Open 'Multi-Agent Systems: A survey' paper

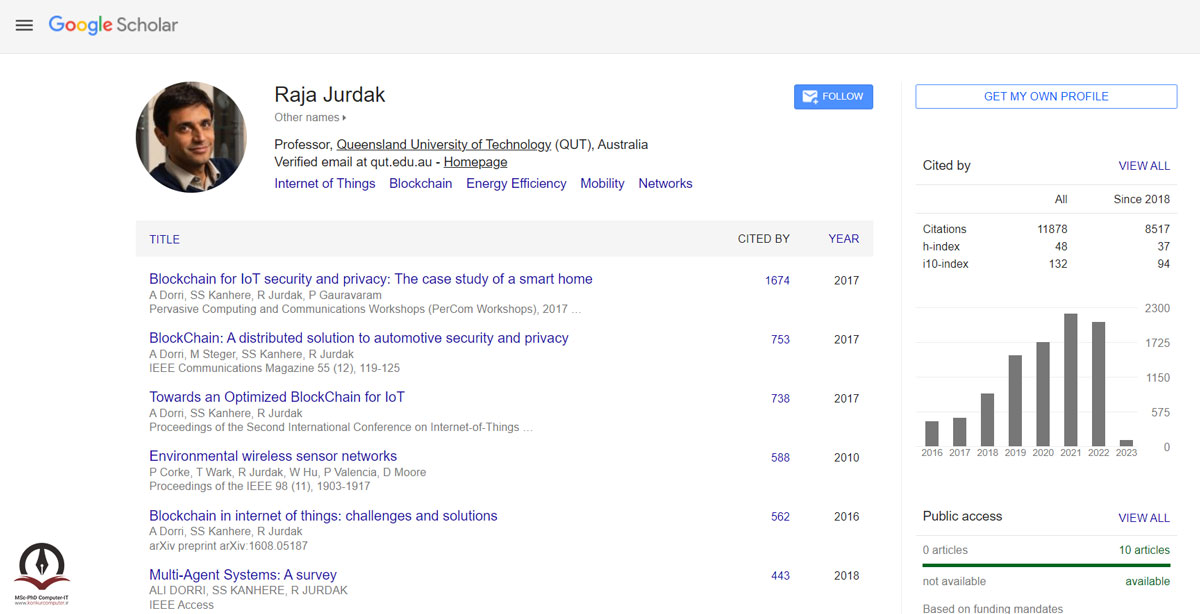coord(243,575)
